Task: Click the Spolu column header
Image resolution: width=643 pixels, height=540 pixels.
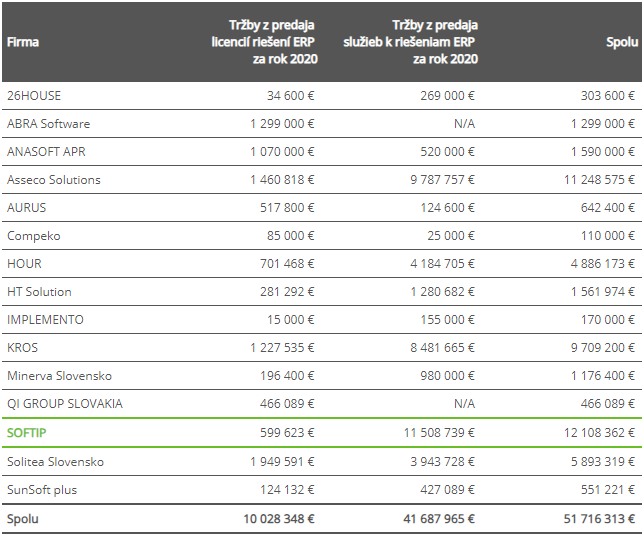Action: tap(621, 42)
